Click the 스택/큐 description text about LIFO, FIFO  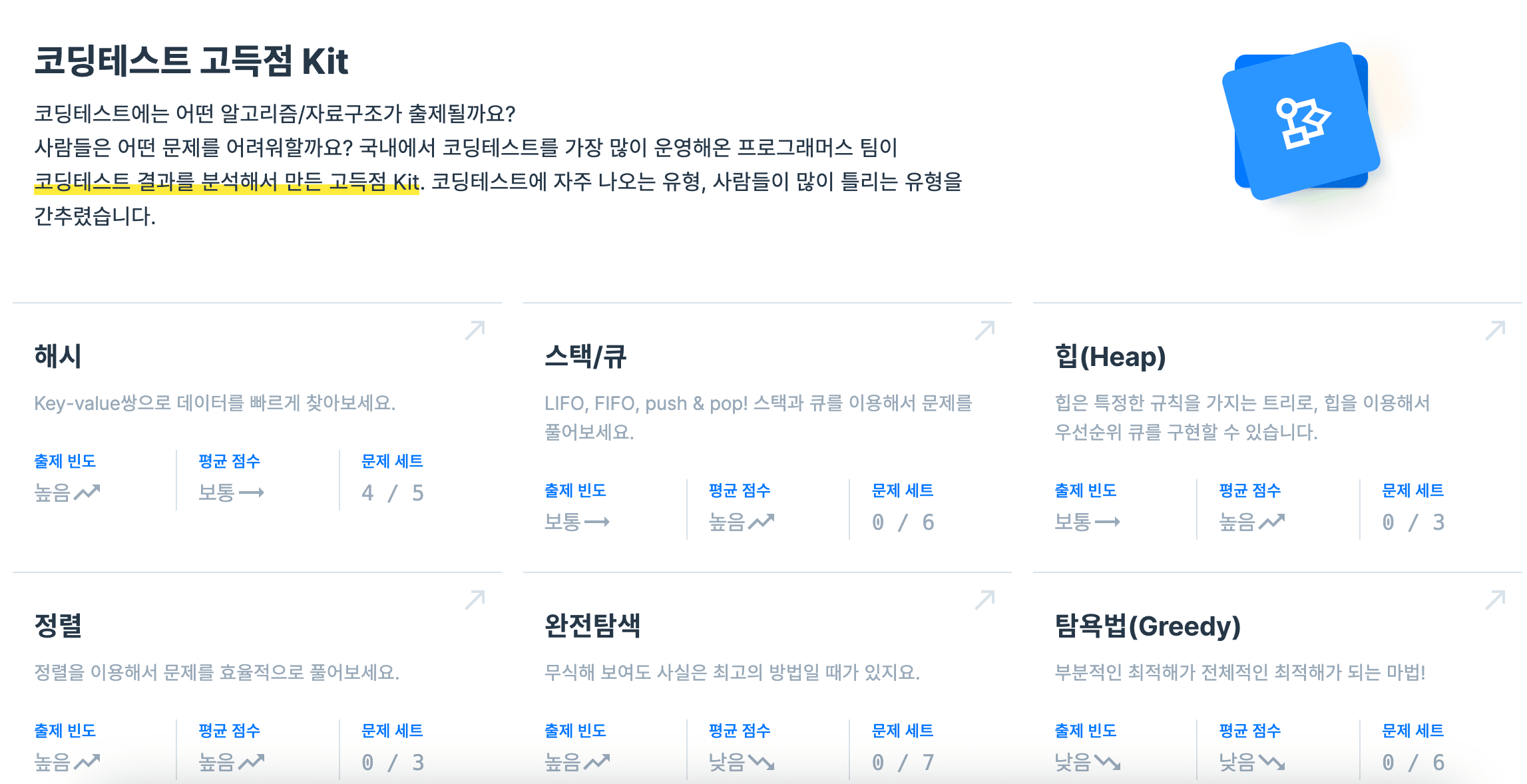click(758, 417)
